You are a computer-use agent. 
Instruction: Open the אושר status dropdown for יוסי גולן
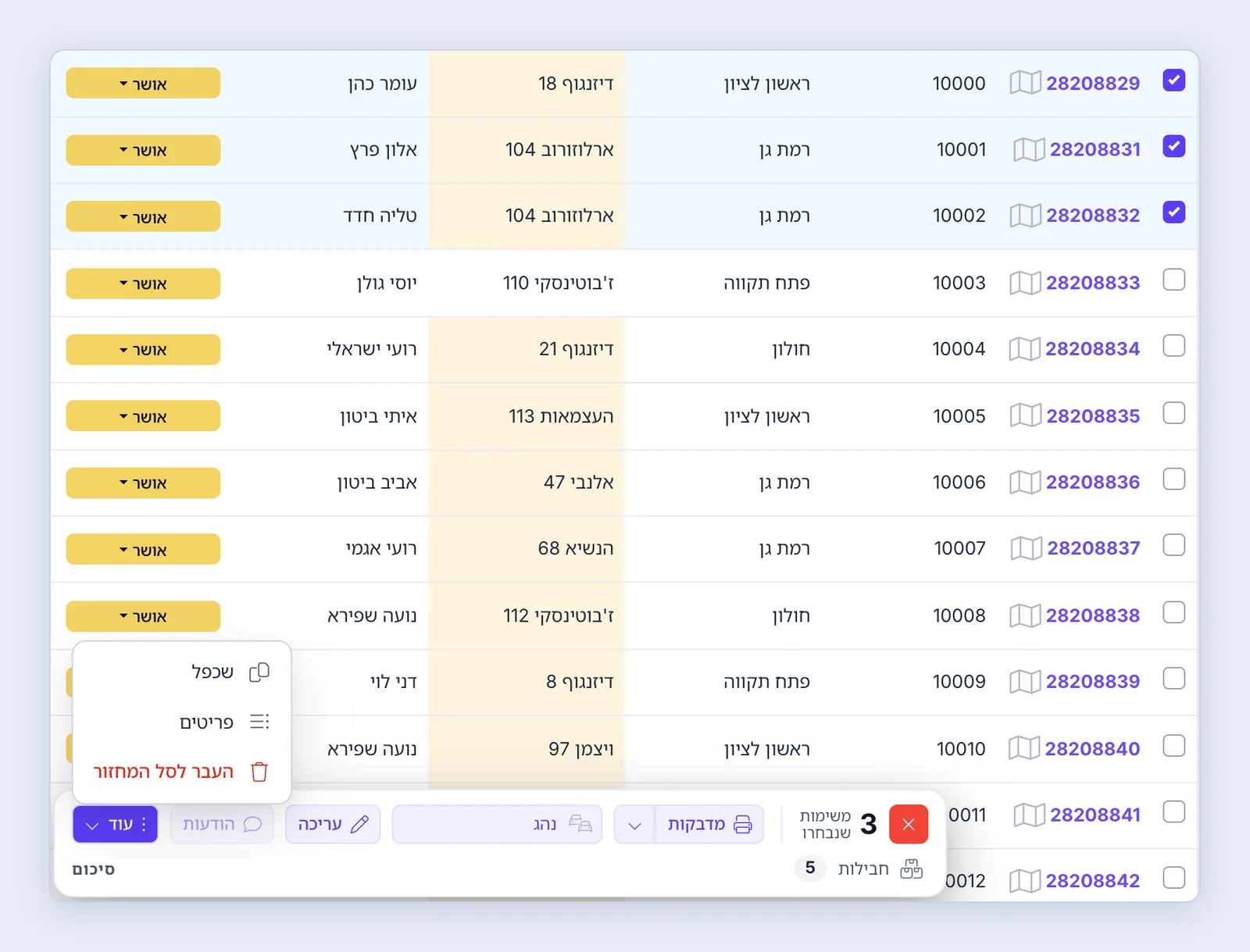(x=143, y=283)
